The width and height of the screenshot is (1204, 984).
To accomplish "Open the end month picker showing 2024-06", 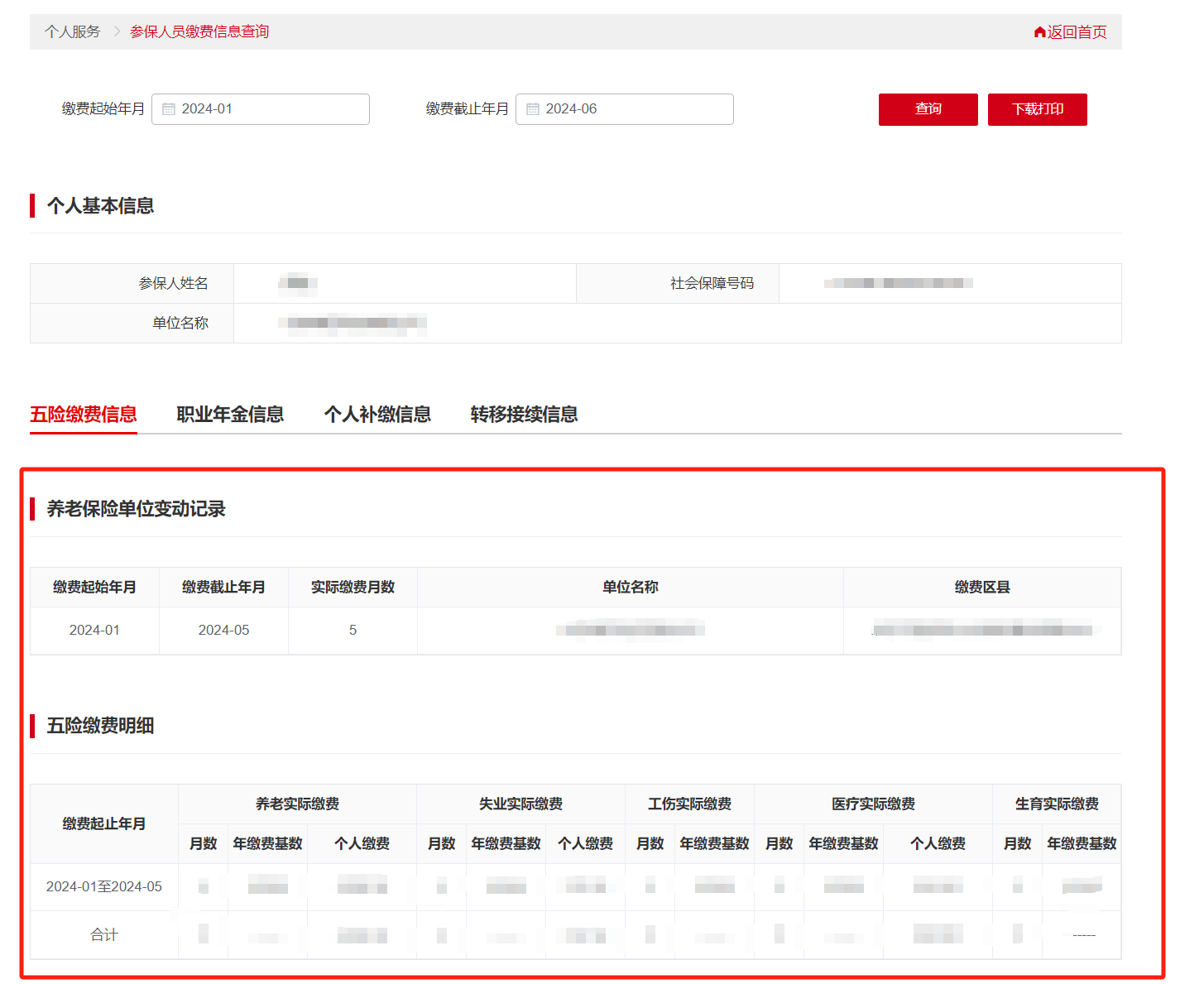I will [x=625, y=108].
